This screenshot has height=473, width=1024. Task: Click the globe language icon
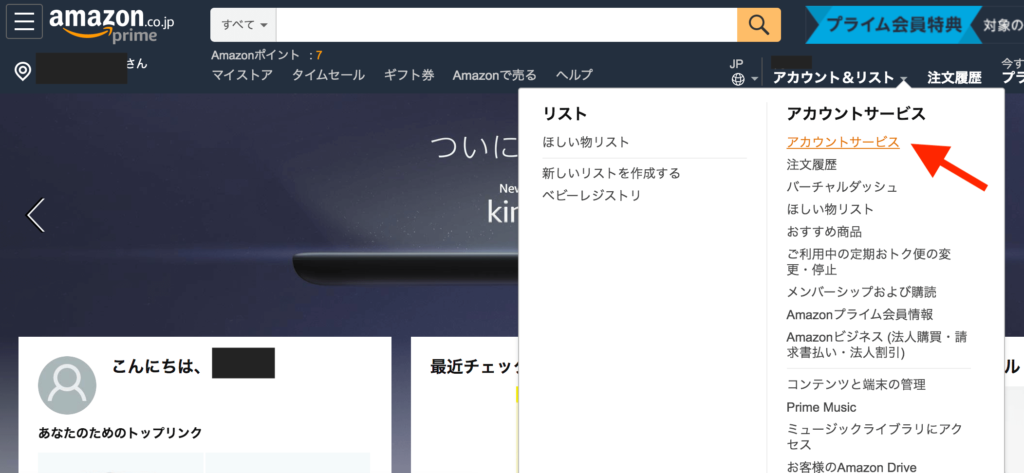coord(738,79)
